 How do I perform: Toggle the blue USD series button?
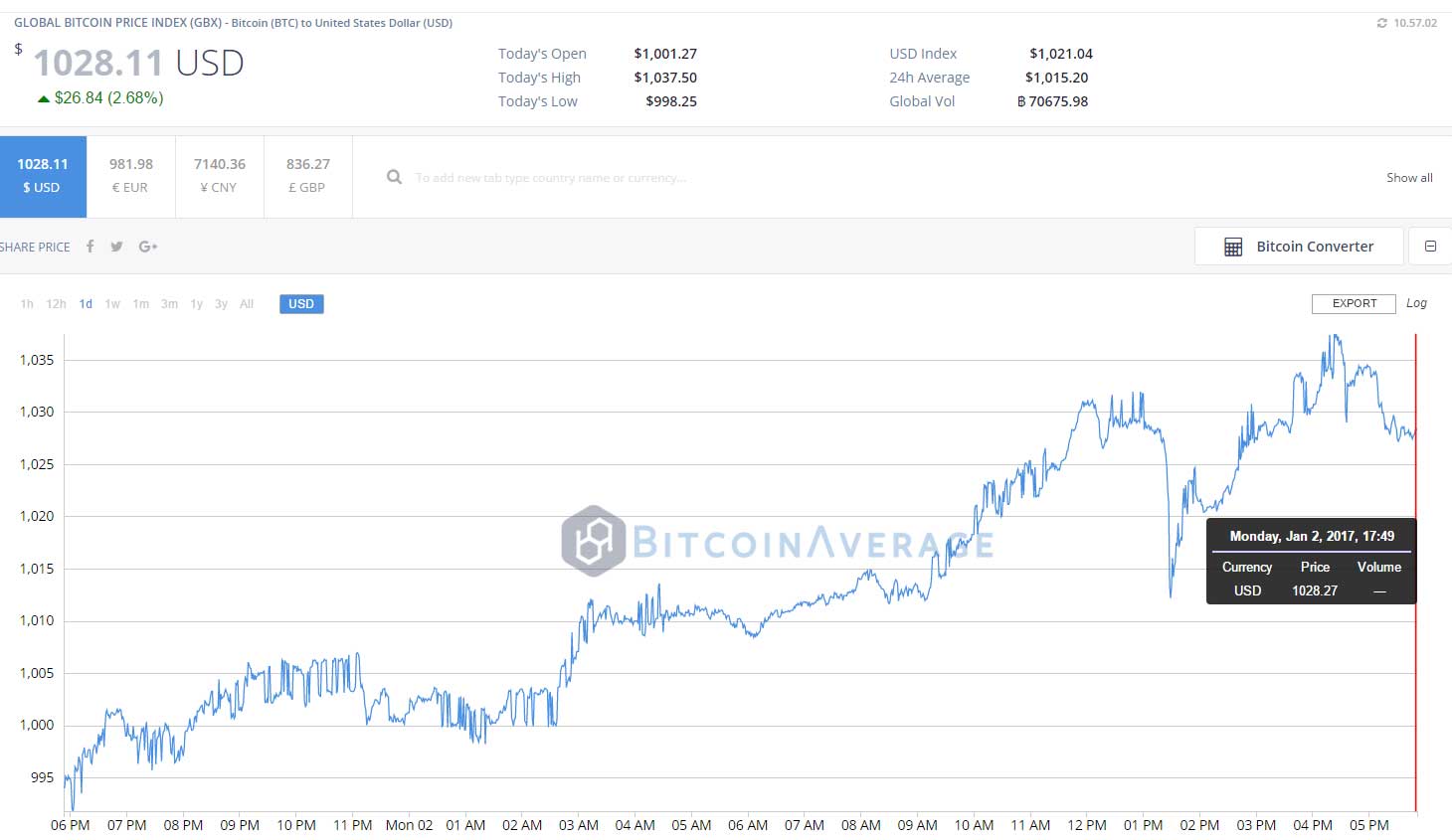301,304
